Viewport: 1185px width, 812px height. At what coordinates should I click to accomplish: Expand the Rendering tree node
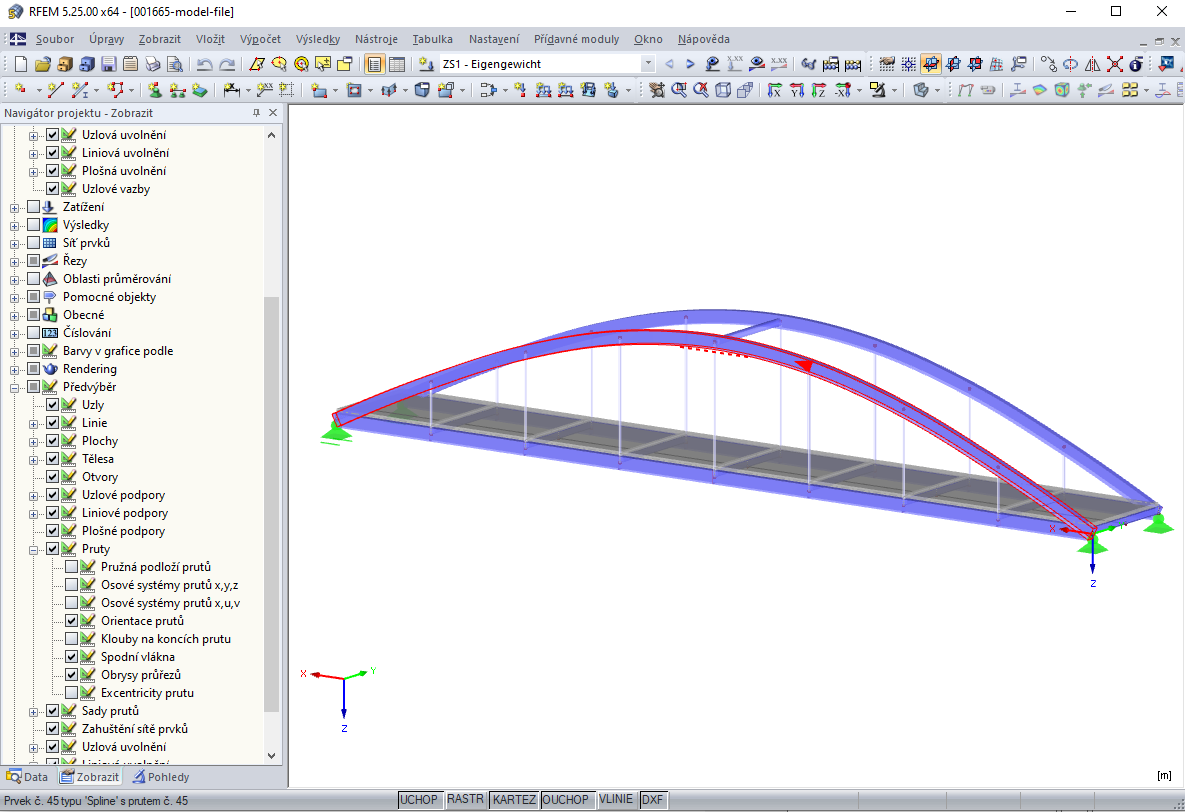(x=14, y=370)
